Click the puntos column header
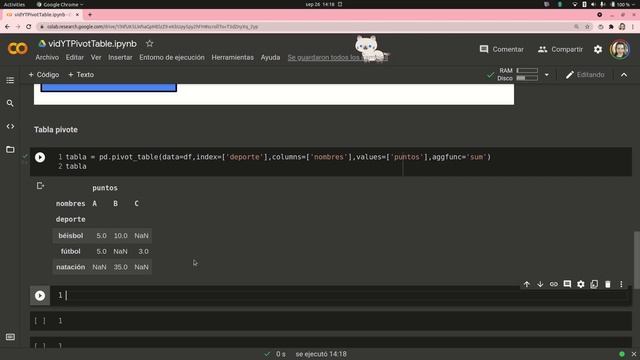This screenshot has width=640, height=360. point(105,188)
